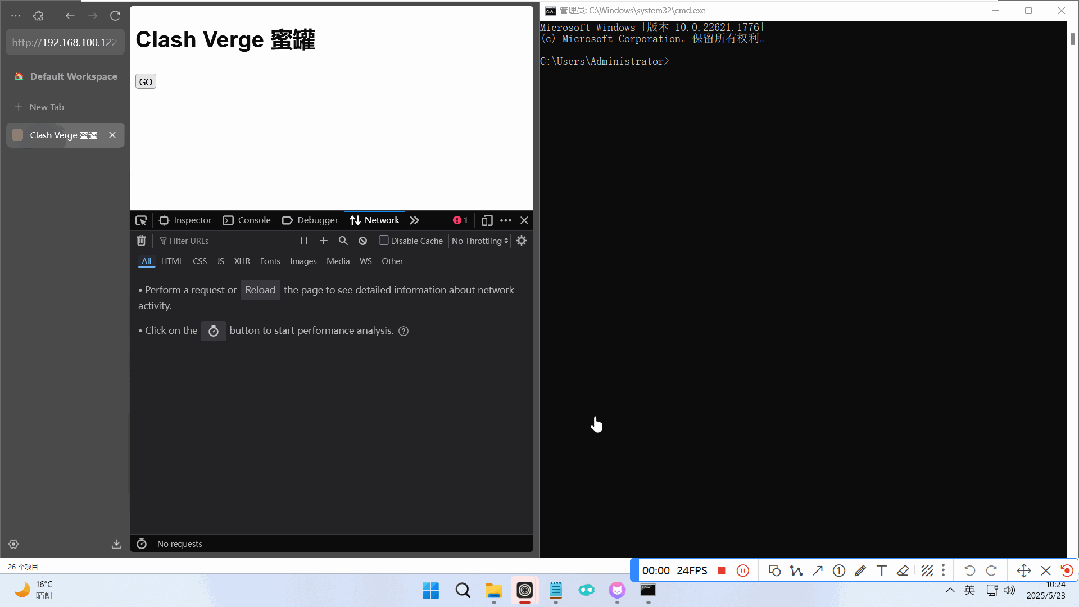1079x607 pixels.
Task: Open a New Tab in sidebar
Action: click(x=47, y=107)
